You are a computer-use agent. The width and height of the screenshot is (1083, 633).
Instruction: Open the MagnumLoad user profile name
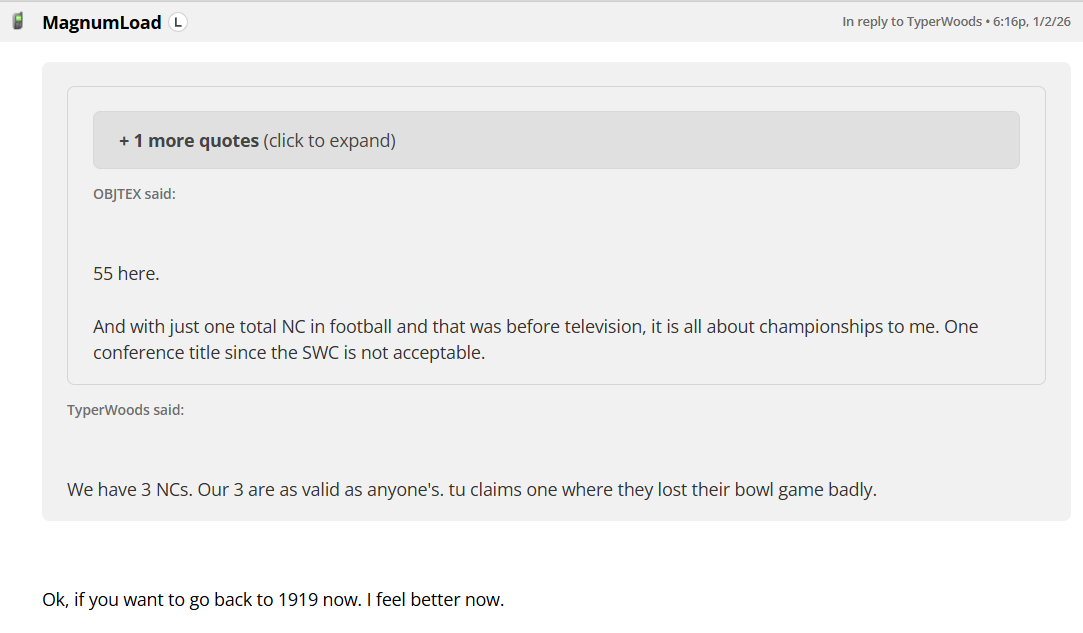click(x=101, y=22)
